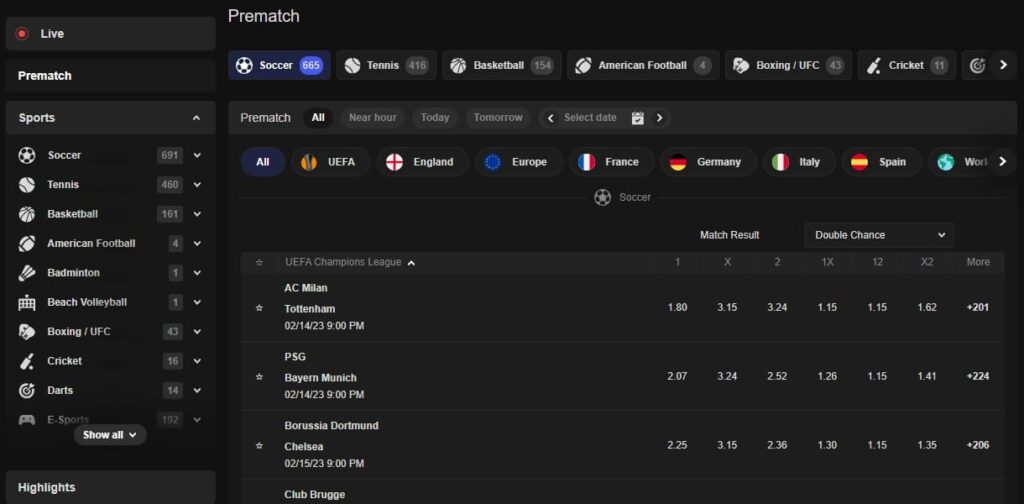Bet on AC Milan win odds 1.80
The height and width of the screenshot is (504, 1024).
(677, 308)
